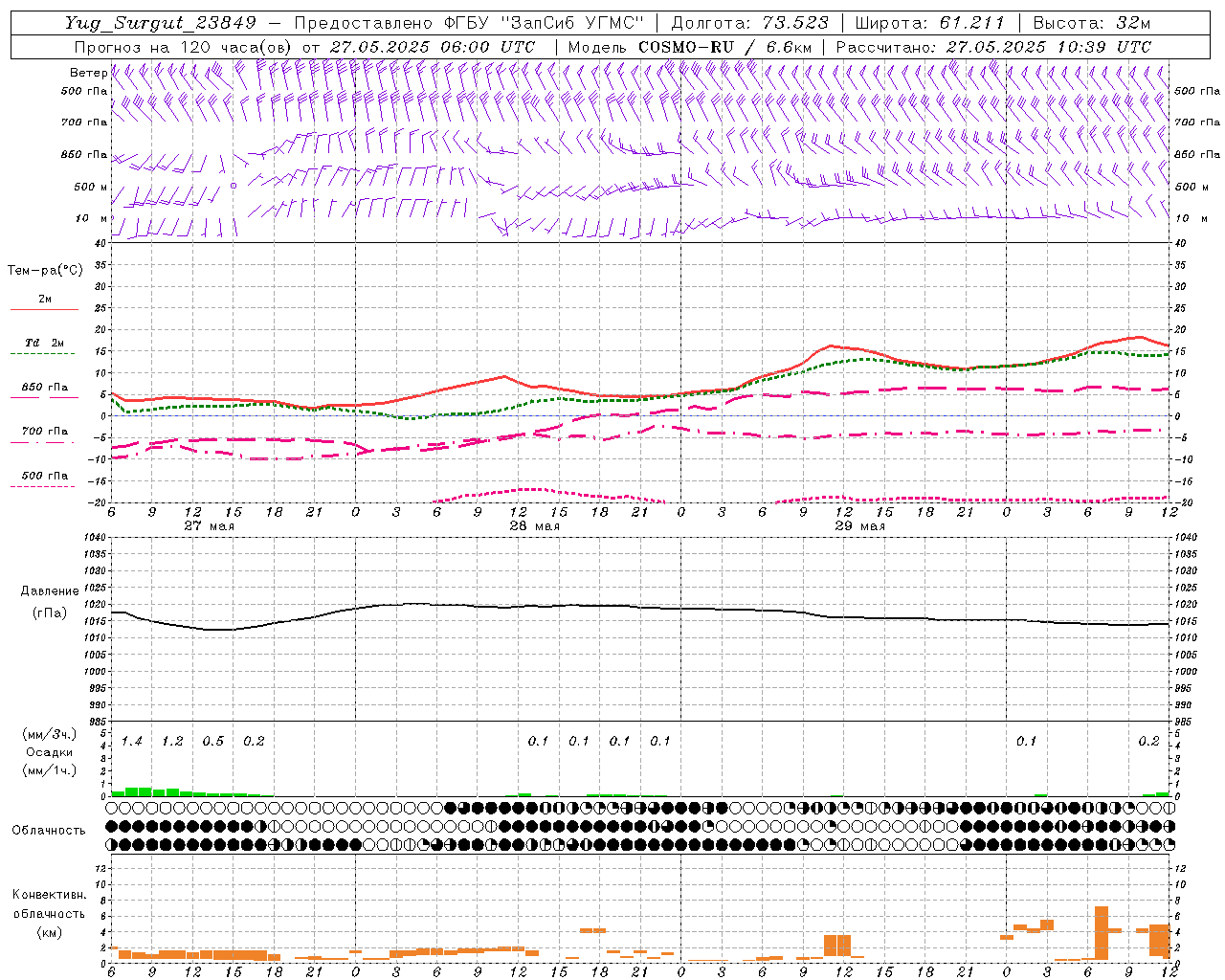Select the 'Высота: 32м' elevation text
Image resolution: width=1225 pixels, height=980 pixels.
(1091, 23)
